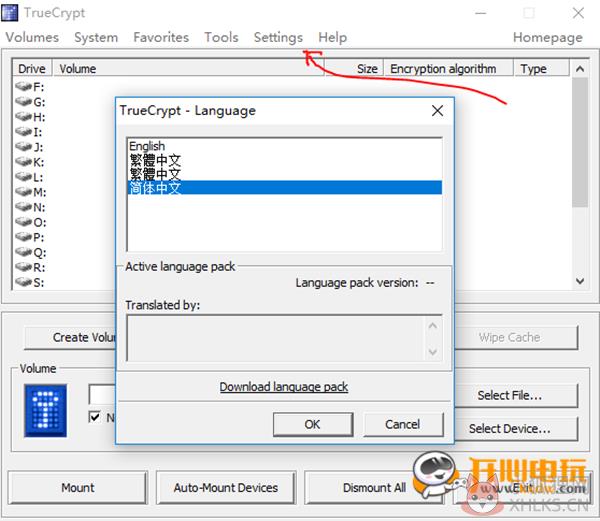Click the Create Volume button
The width and height of the screenshot is (600, 521).
71,337
